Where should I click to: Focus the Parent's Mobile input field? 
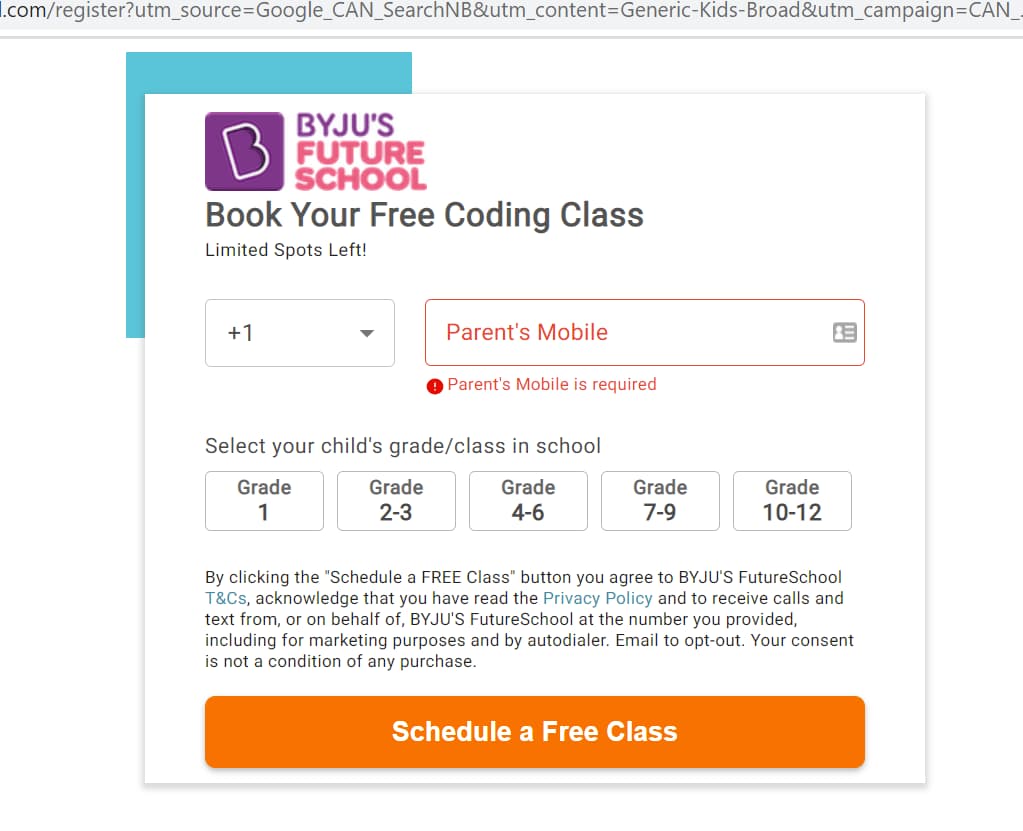click(645, 333)
